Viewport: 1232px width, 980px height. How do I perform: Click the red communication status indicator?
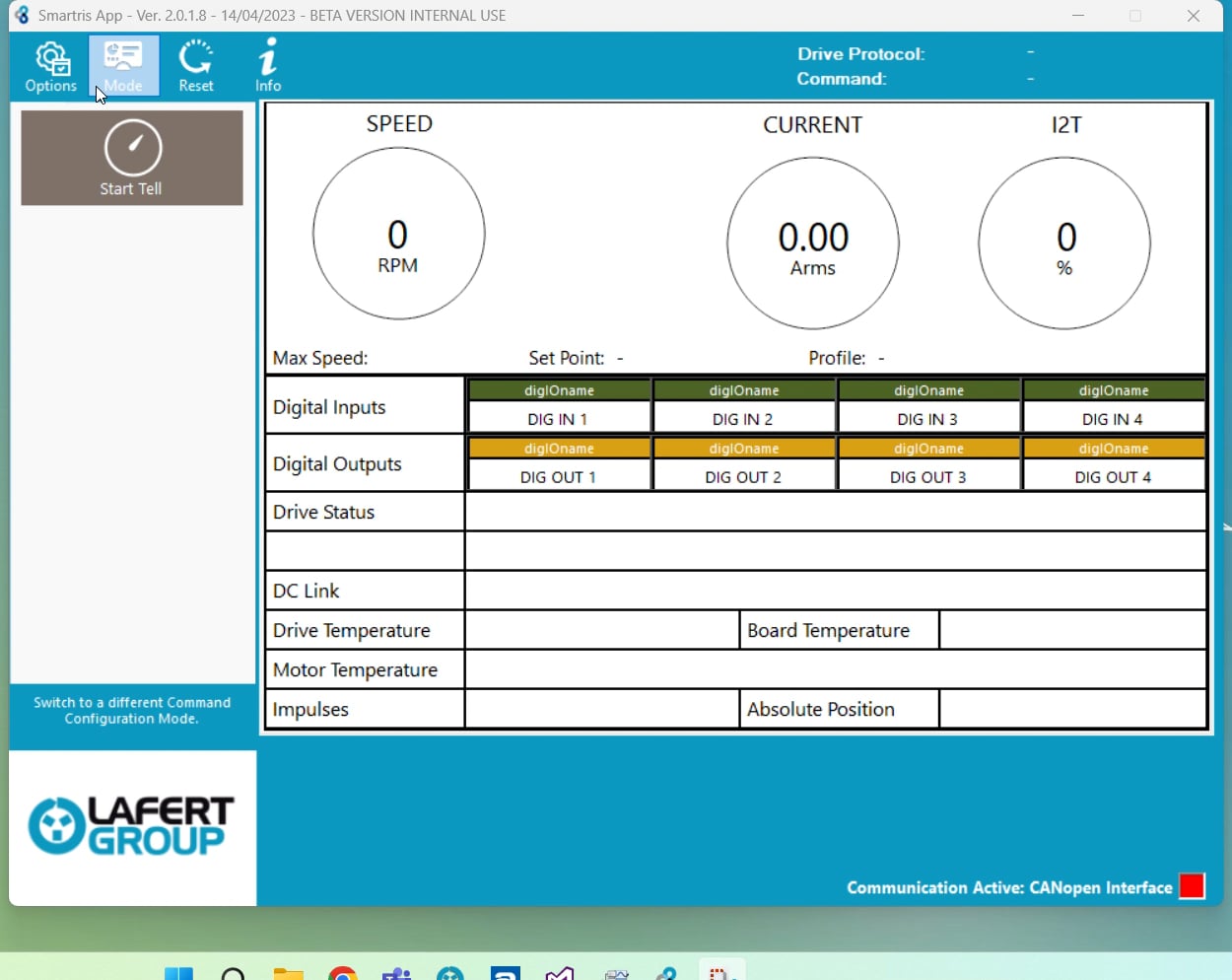click(x=1192, y=886)
